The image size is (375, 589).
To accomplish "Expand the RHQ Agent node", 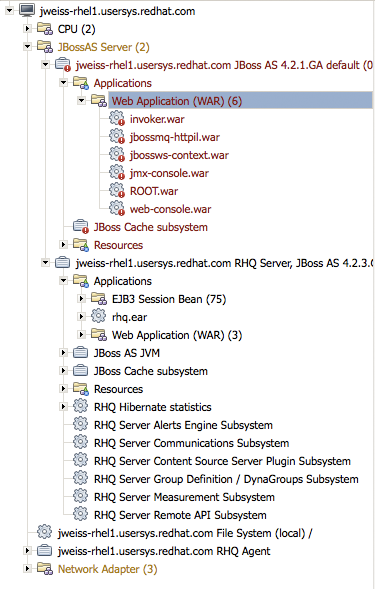I will (27, 551).
